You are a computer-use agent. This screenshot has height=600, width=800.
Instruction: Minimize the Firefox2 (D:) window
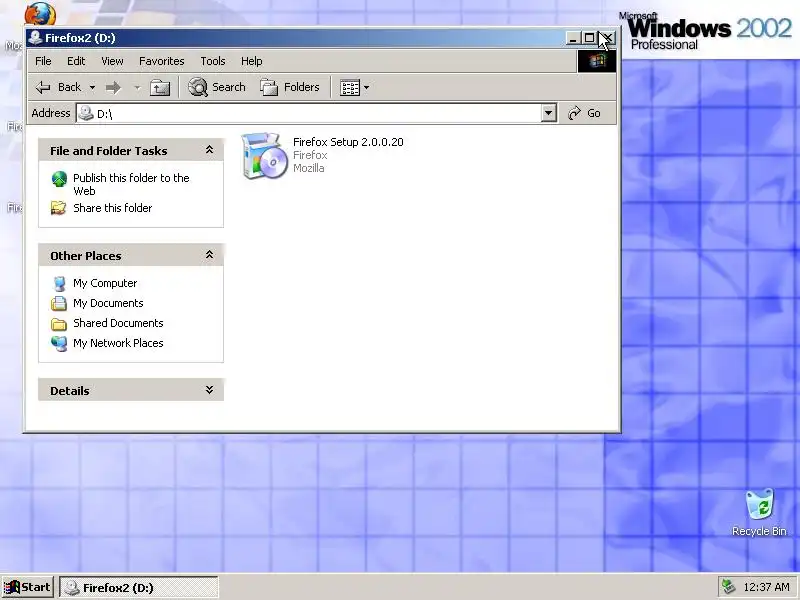click(573, 38)
